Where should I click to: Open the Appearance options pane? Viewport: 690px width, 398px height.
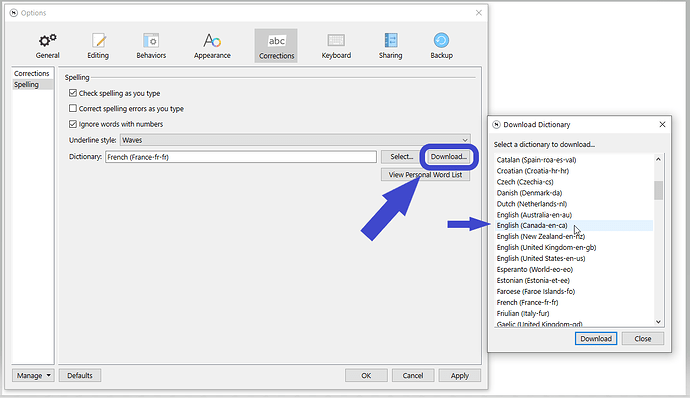pos(212,46)
